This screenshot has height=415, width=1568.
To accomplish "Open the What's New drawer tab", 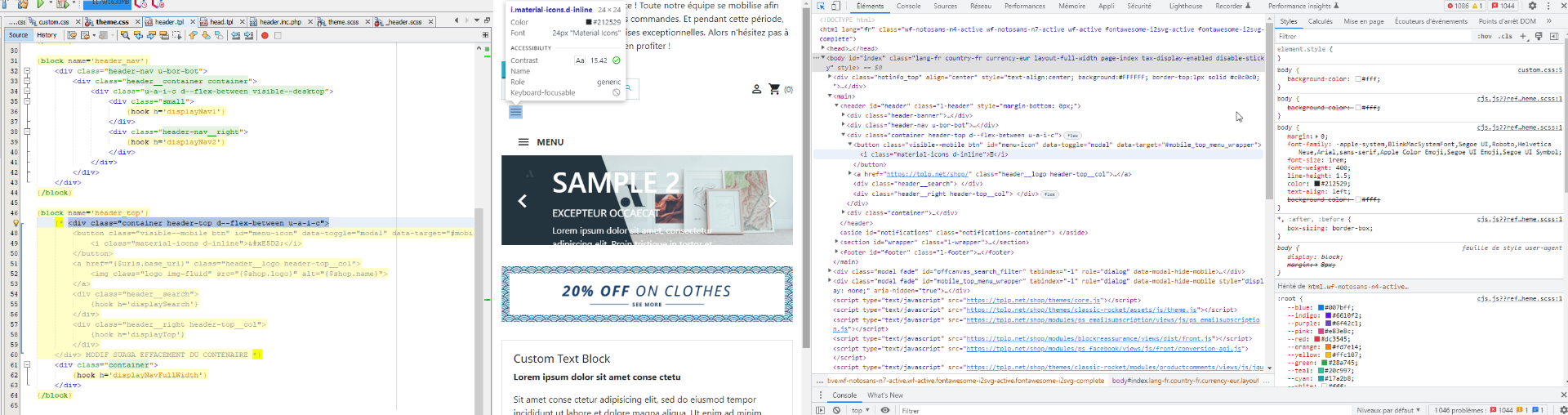I will [884, 395].
